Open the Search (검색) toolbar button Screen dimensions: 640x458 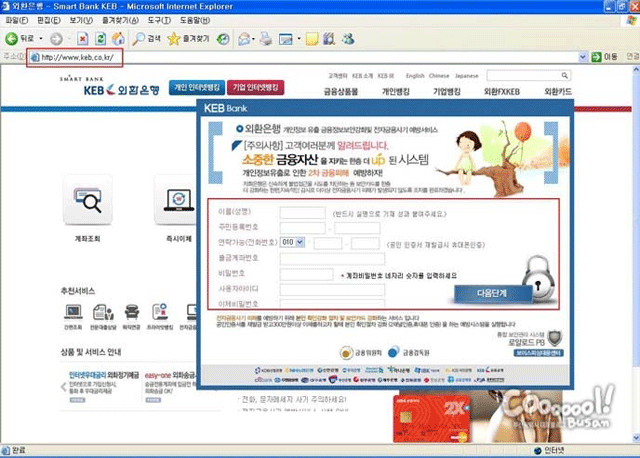tap(146, 39)
